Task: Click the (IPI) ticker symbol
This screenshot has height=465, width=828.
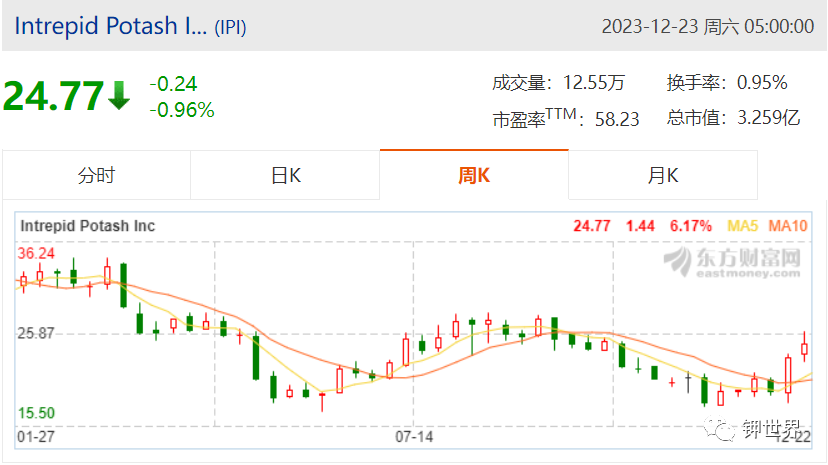Action: [230, 27]
